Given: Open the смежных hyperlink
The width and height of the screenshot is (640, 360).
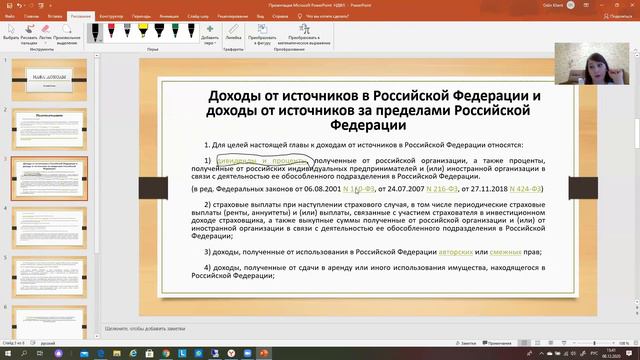Looking at the screenshot, I should [505, 252].
